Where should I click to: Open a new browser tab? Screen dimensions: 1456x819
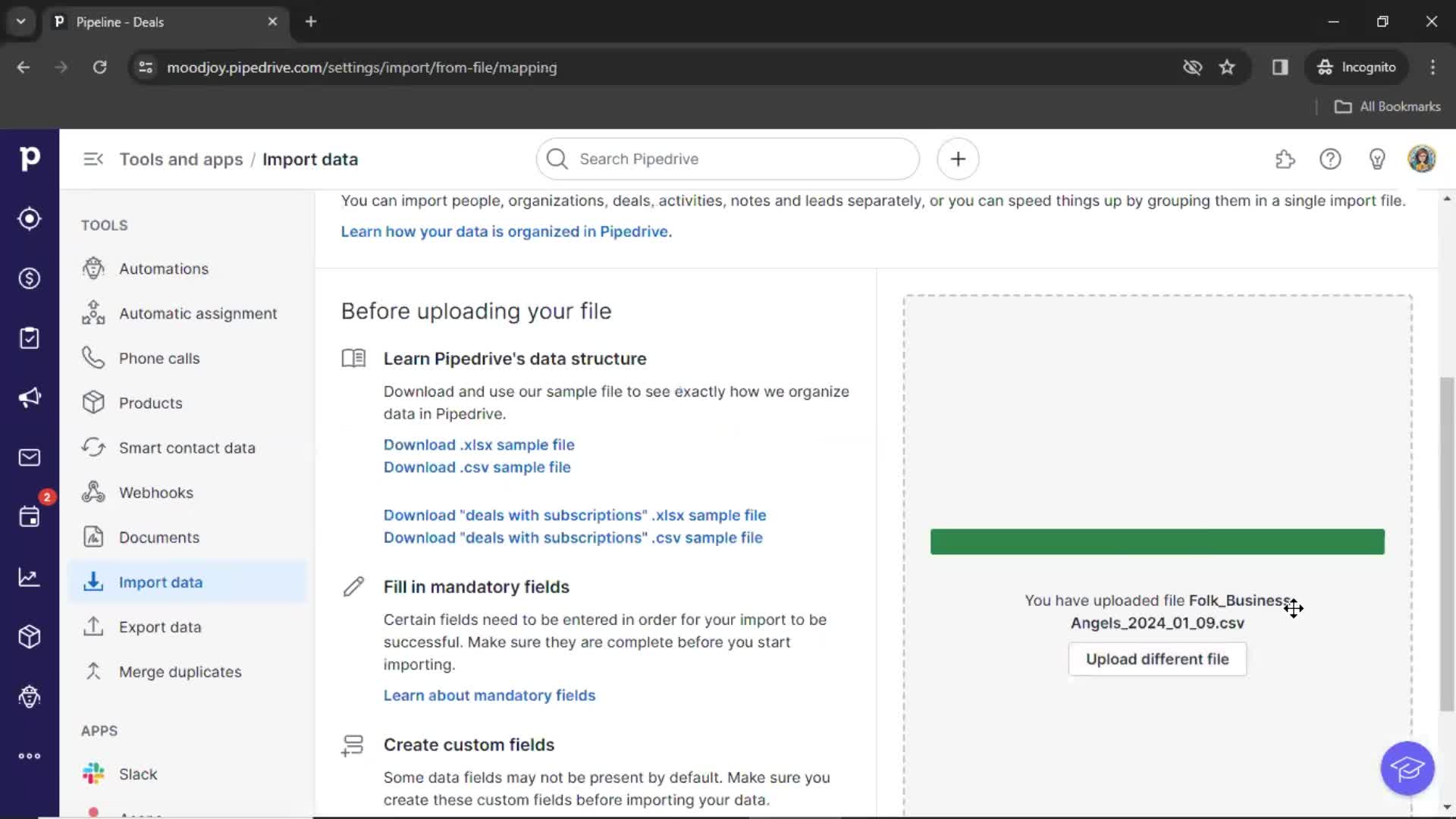pyautogui.click(x=311, y=21)
